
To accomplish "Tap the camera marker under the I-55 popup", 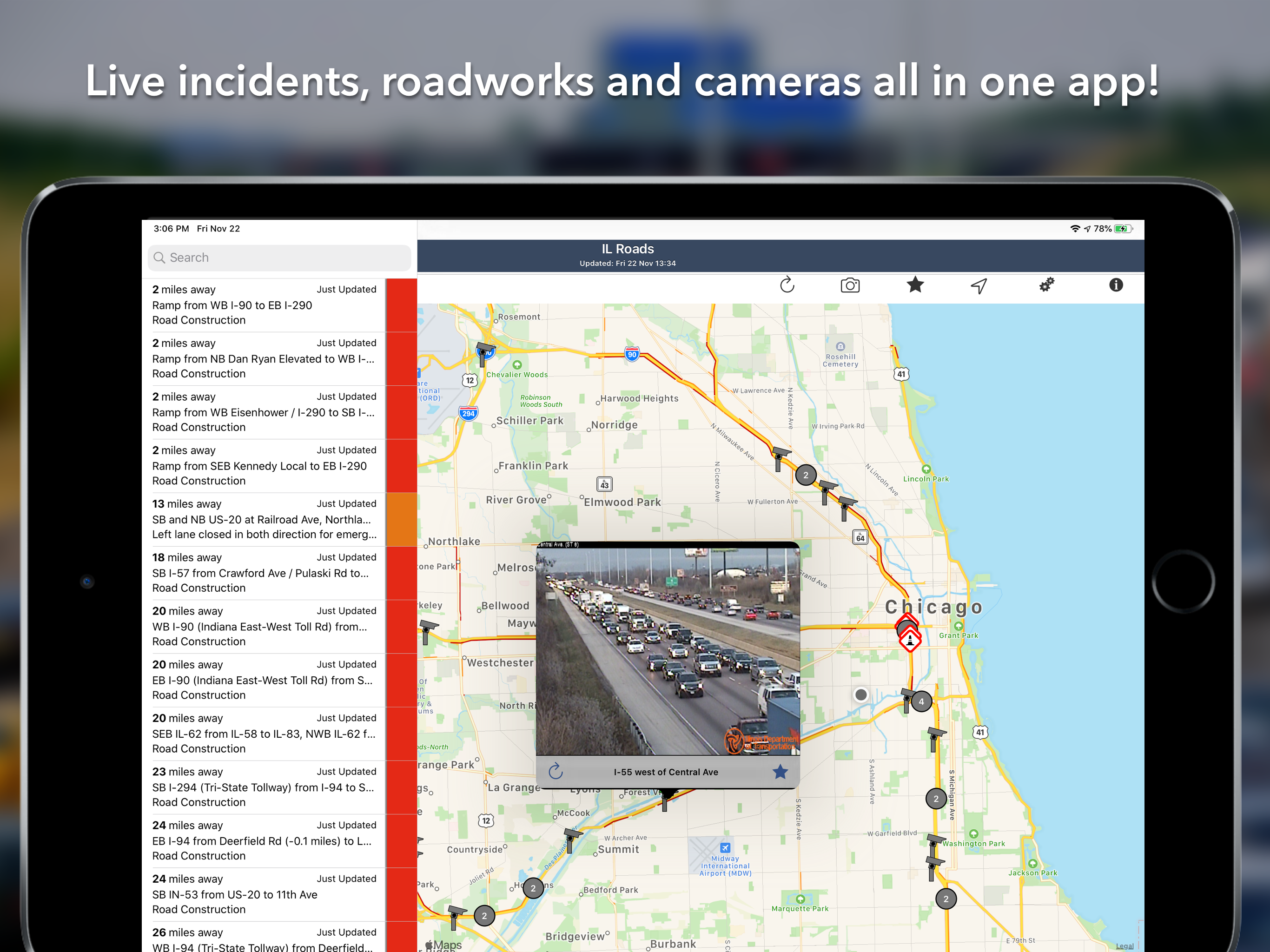I will click(665, 800).
